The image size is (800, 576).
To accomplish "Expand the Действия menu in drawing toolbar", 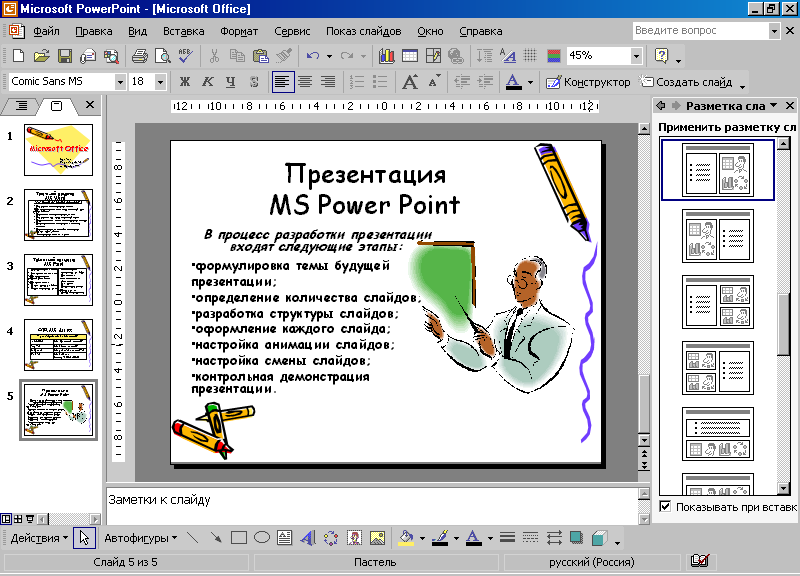I will coord(39,538).
